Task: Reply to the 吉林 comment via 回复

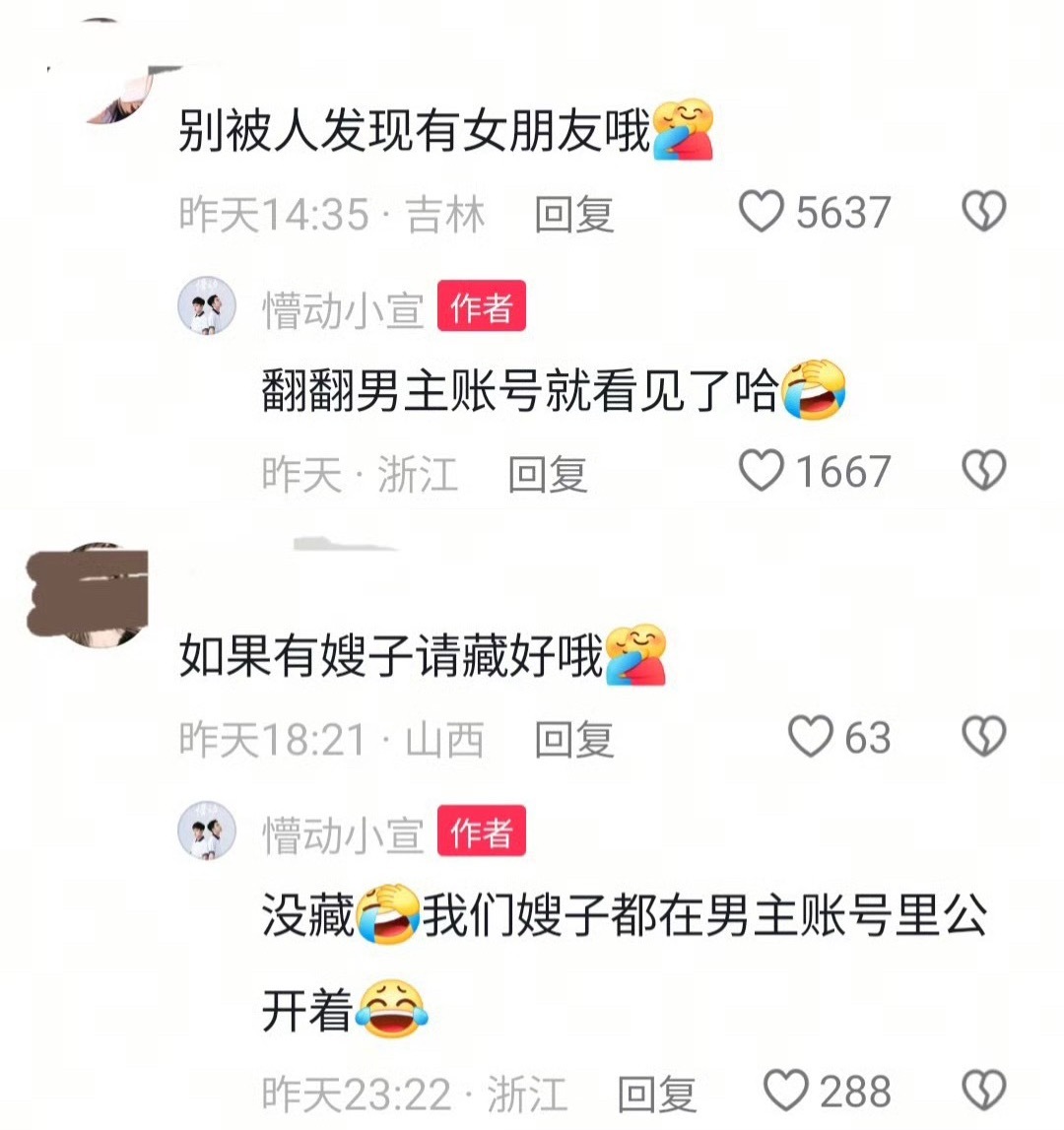Action: click(x=573, y=214)
